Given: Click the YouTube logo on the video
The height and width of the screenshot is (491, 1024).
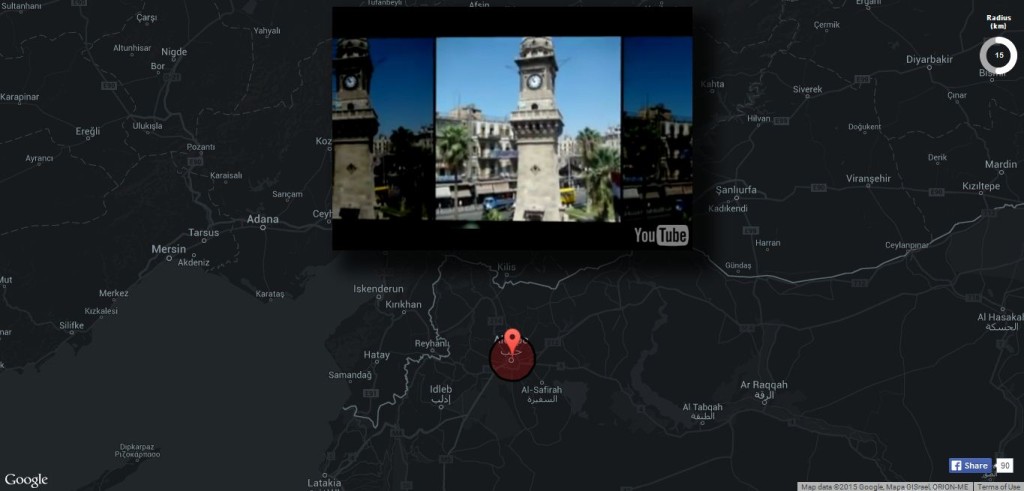Looking at the screenshot, I should click(x=661, y=235).
